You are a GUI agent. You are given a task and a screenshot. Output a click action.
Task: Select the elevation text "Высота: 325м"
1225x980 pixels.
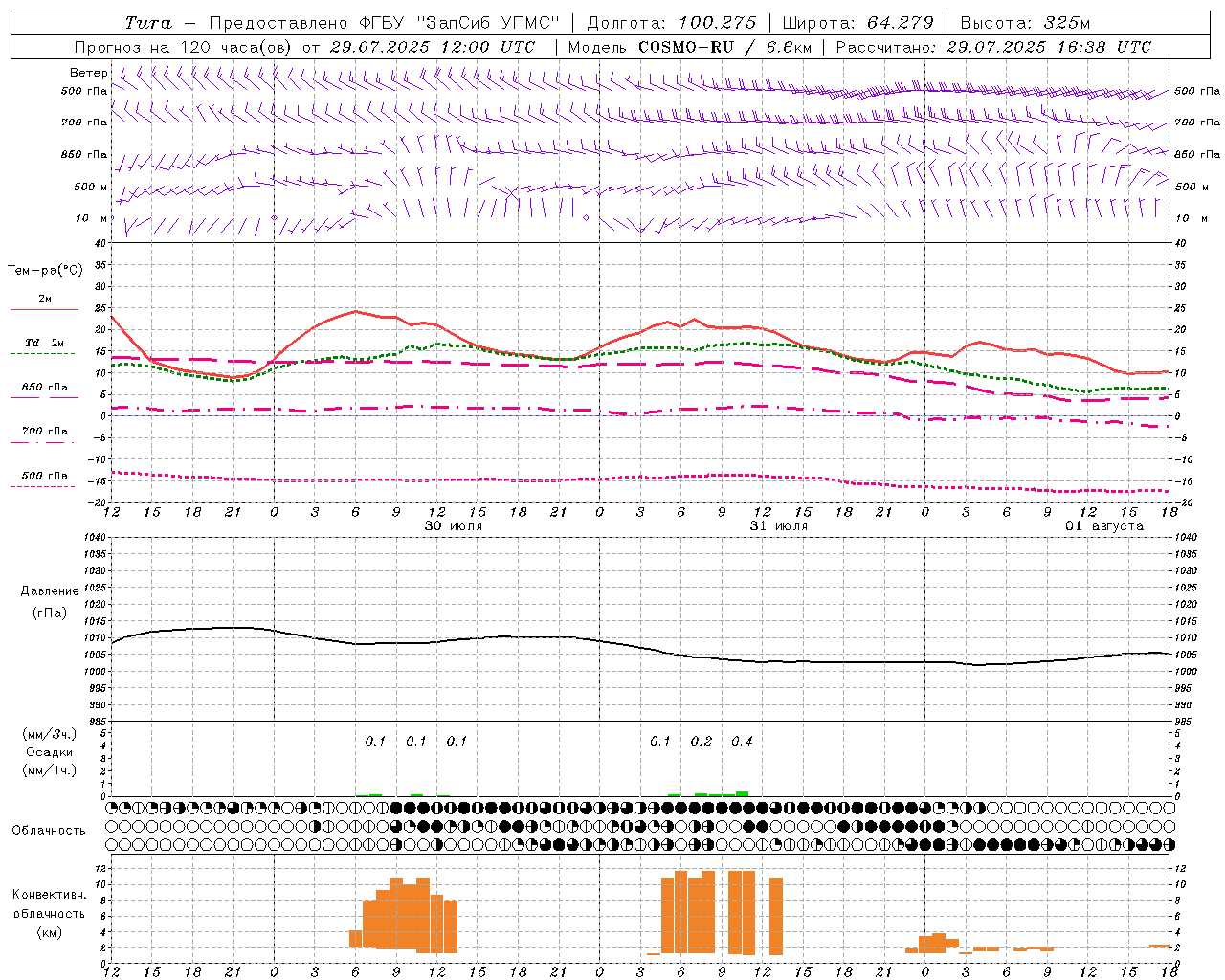pyautogui.click(x=1025, y=23)
